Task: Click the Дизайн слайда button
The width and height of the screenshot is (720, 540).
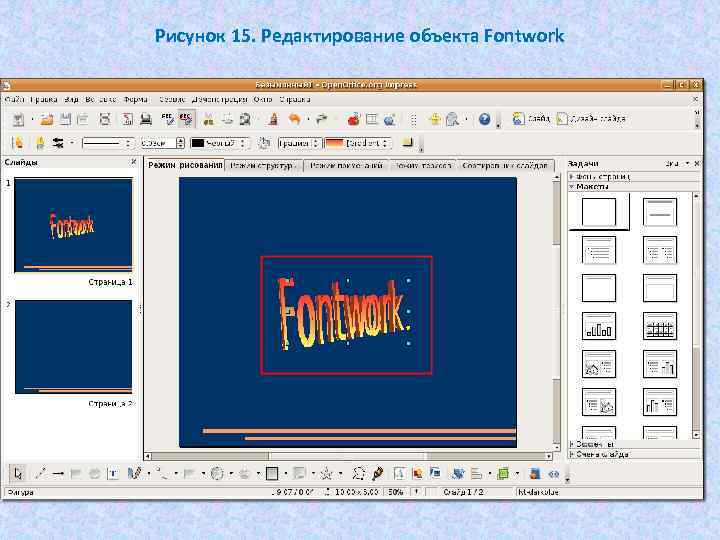Action: (x=591, y=119)
